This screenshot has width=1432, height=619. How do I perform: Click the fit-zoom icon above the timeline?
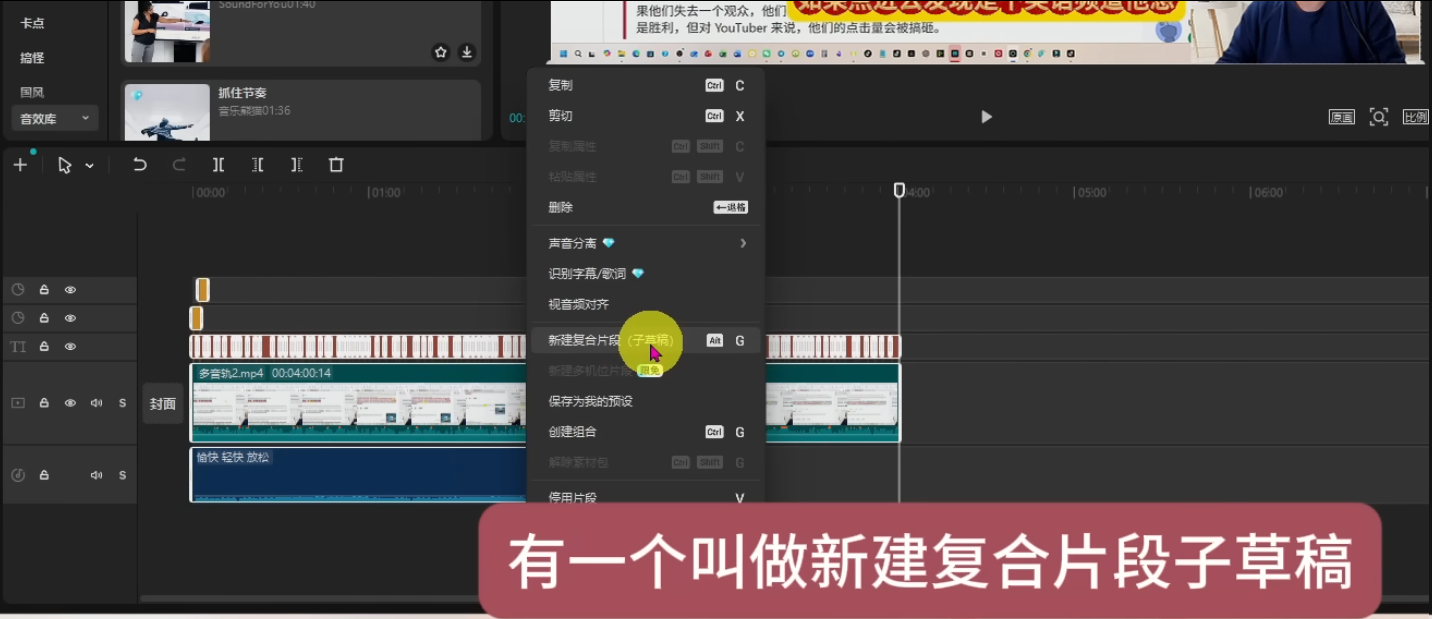pyautogui.click(x=1379, y=117)
